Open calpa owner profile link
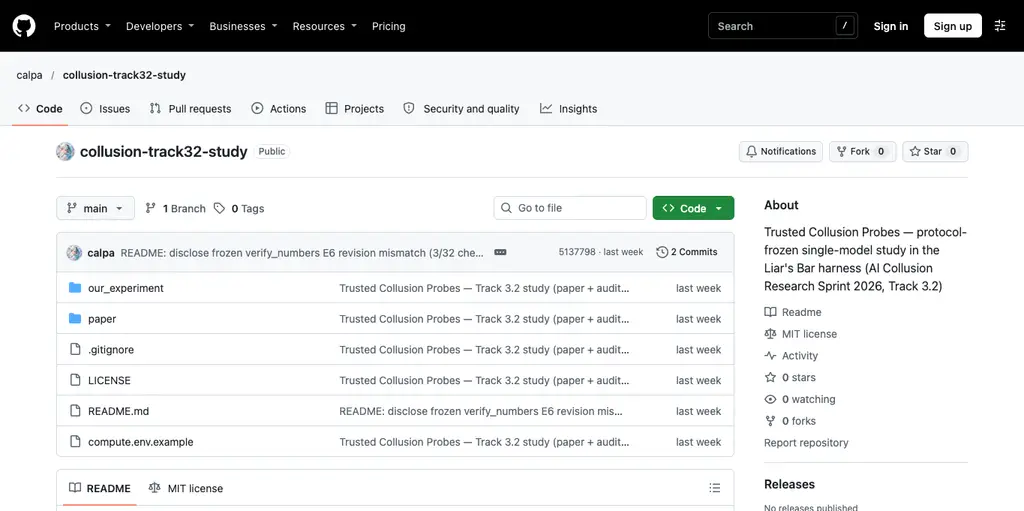 pos(29,75)
